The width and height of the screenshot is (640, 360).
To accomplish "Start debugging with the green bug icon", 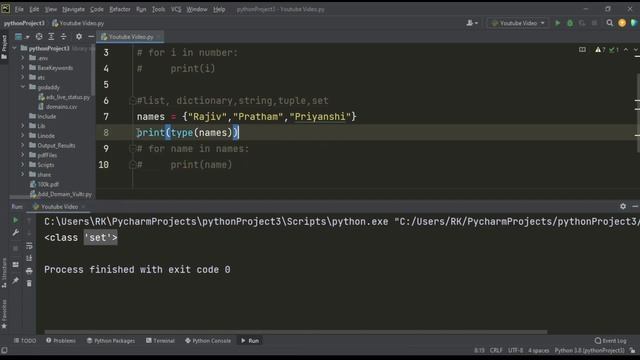I will (570, 23).
